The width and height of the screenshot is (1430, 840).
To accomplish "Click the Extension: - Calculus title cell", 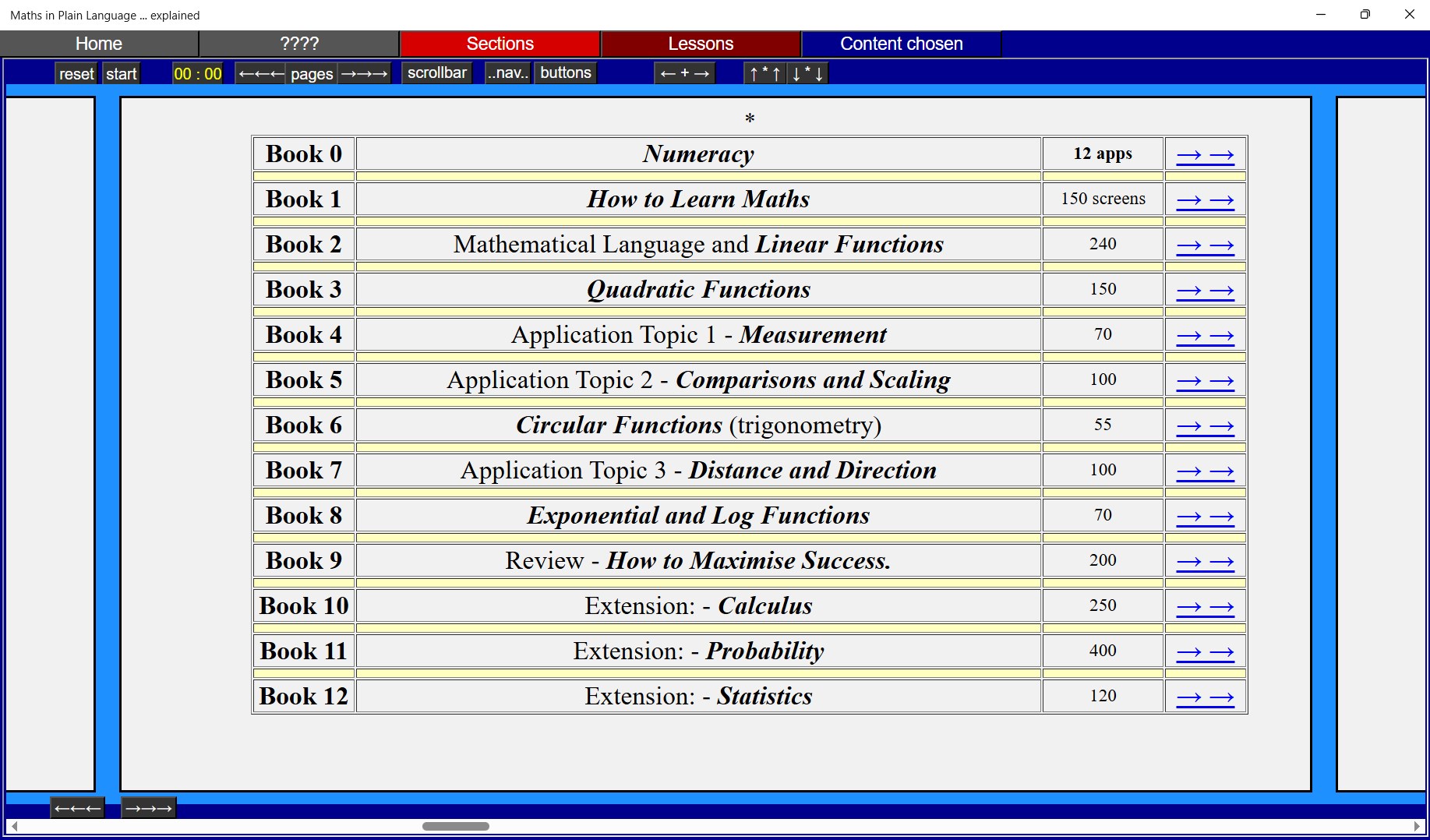I will pos(699,606).
